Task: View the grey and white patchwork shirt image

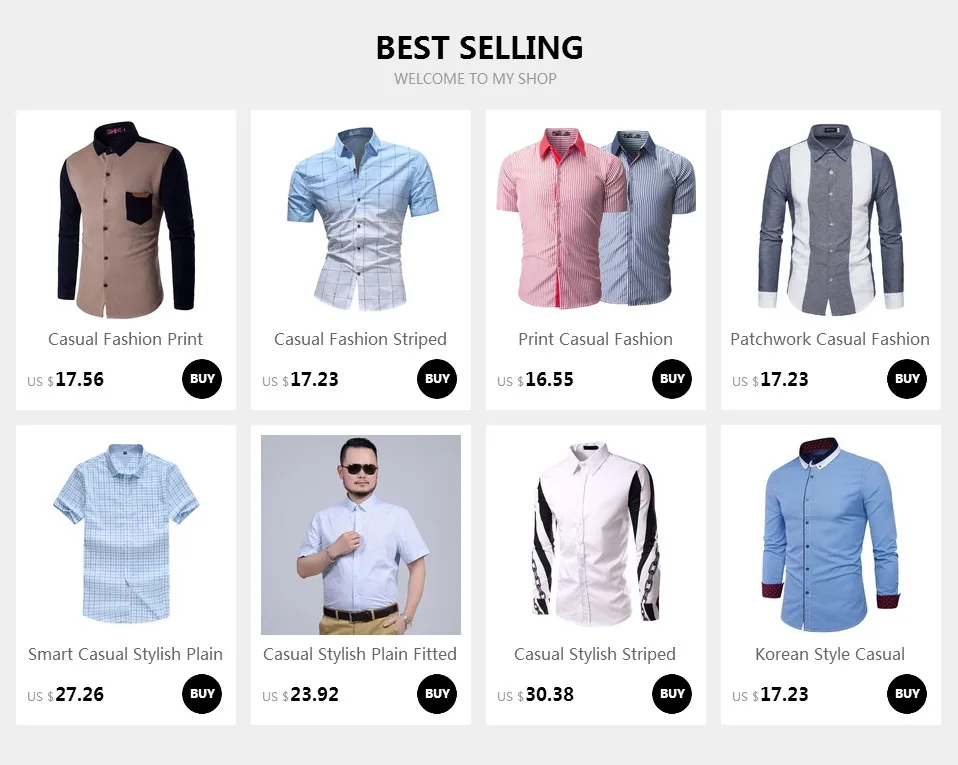Action: tap(831, 220)
